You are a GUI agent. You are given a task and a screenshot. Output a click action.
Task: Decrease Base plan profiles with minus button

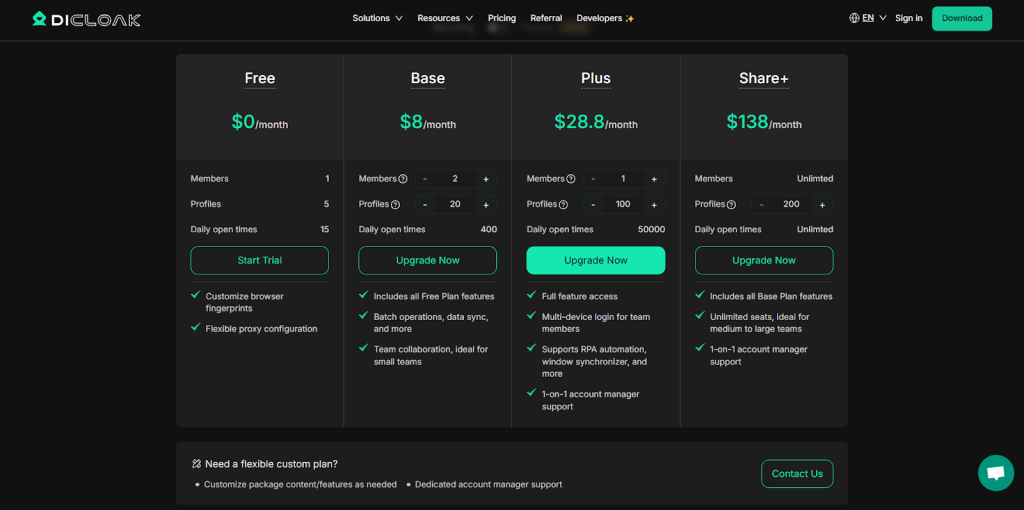(x=425, y=205)
